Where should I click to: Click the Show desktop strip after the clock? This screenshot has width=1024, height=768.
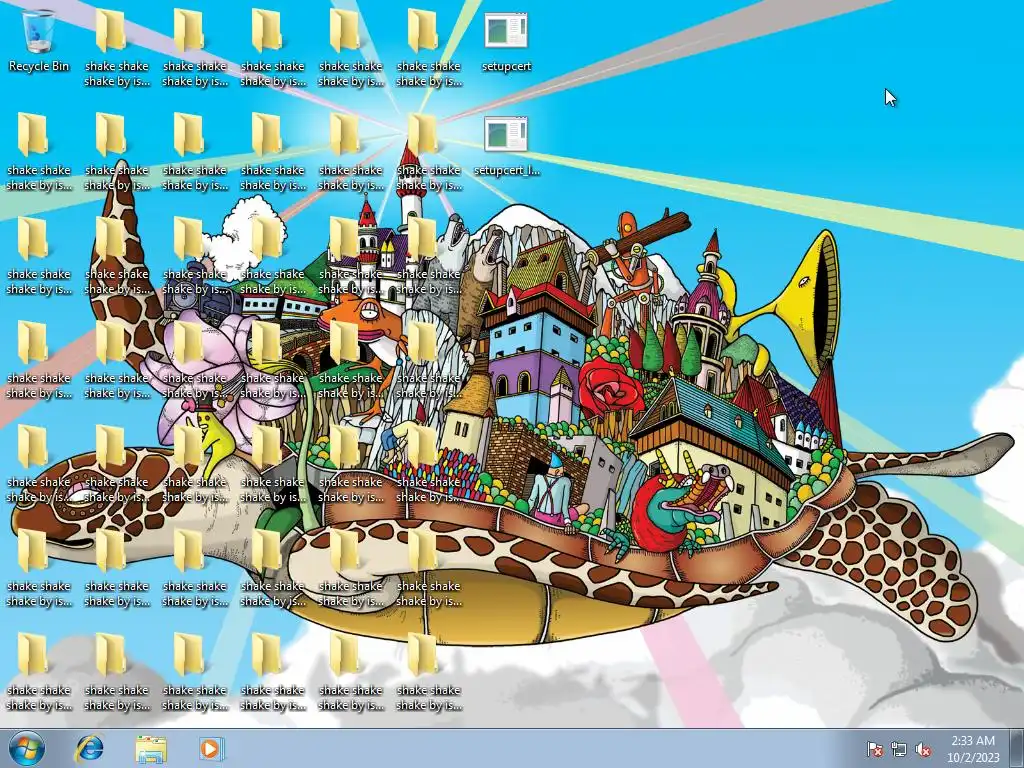tap(1016, 748)
